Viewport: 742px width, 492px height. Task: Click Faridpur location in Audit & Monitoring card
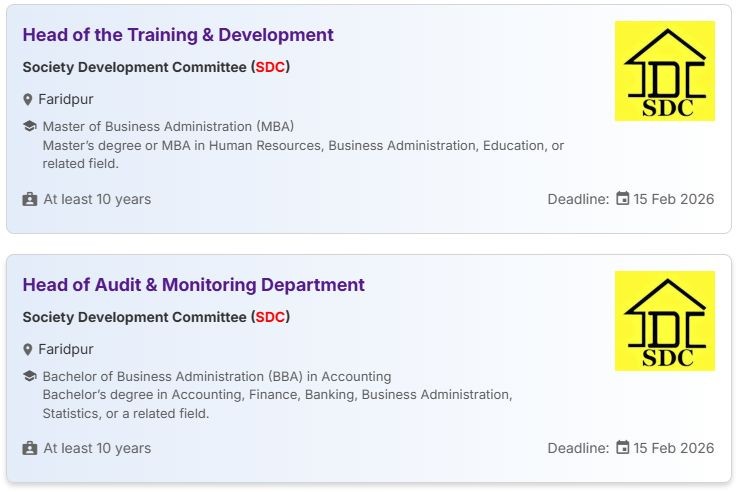[66, 350]
